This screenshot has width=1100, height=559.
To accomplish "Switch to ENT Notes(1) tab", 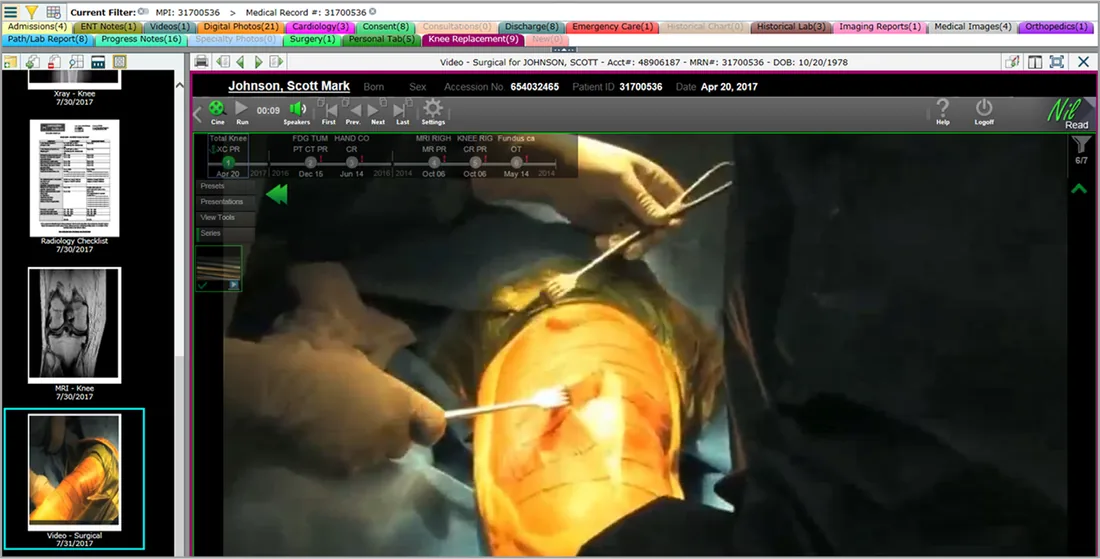I will [x=107, y=27].
